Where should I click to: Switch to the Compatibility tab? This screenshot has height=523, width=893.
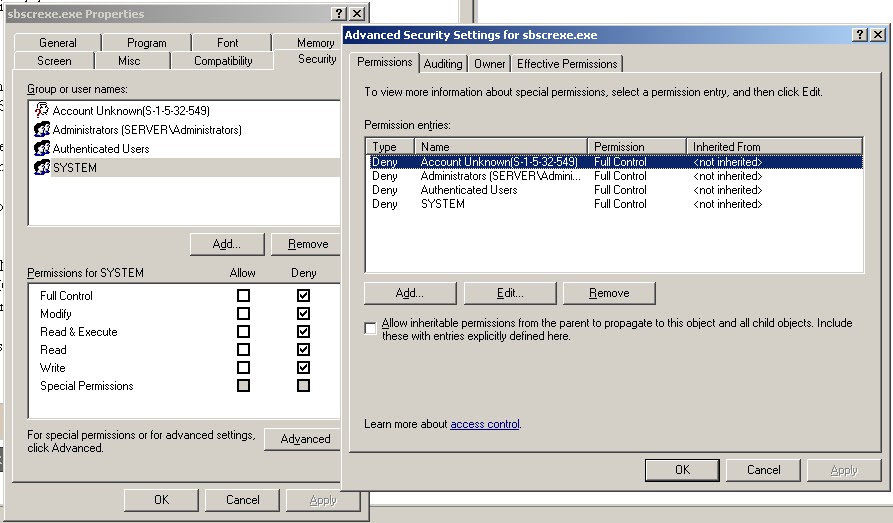[223, 61]
